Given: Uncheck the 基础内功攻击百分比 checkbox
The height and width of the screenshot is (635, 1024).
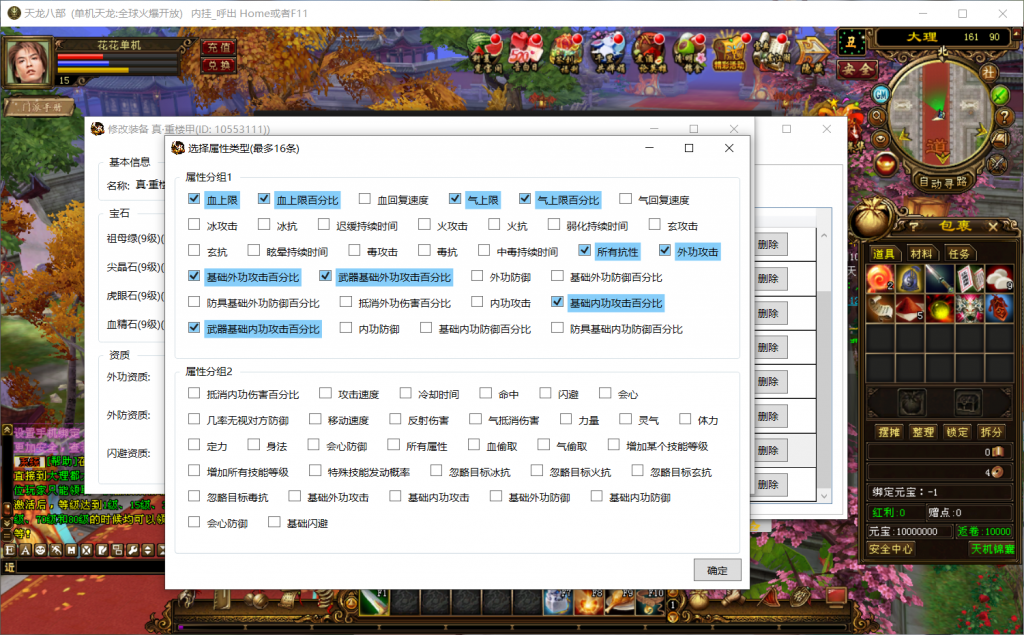Looking at the screenshot, I should pyautogui.click(x=557, y=302).
